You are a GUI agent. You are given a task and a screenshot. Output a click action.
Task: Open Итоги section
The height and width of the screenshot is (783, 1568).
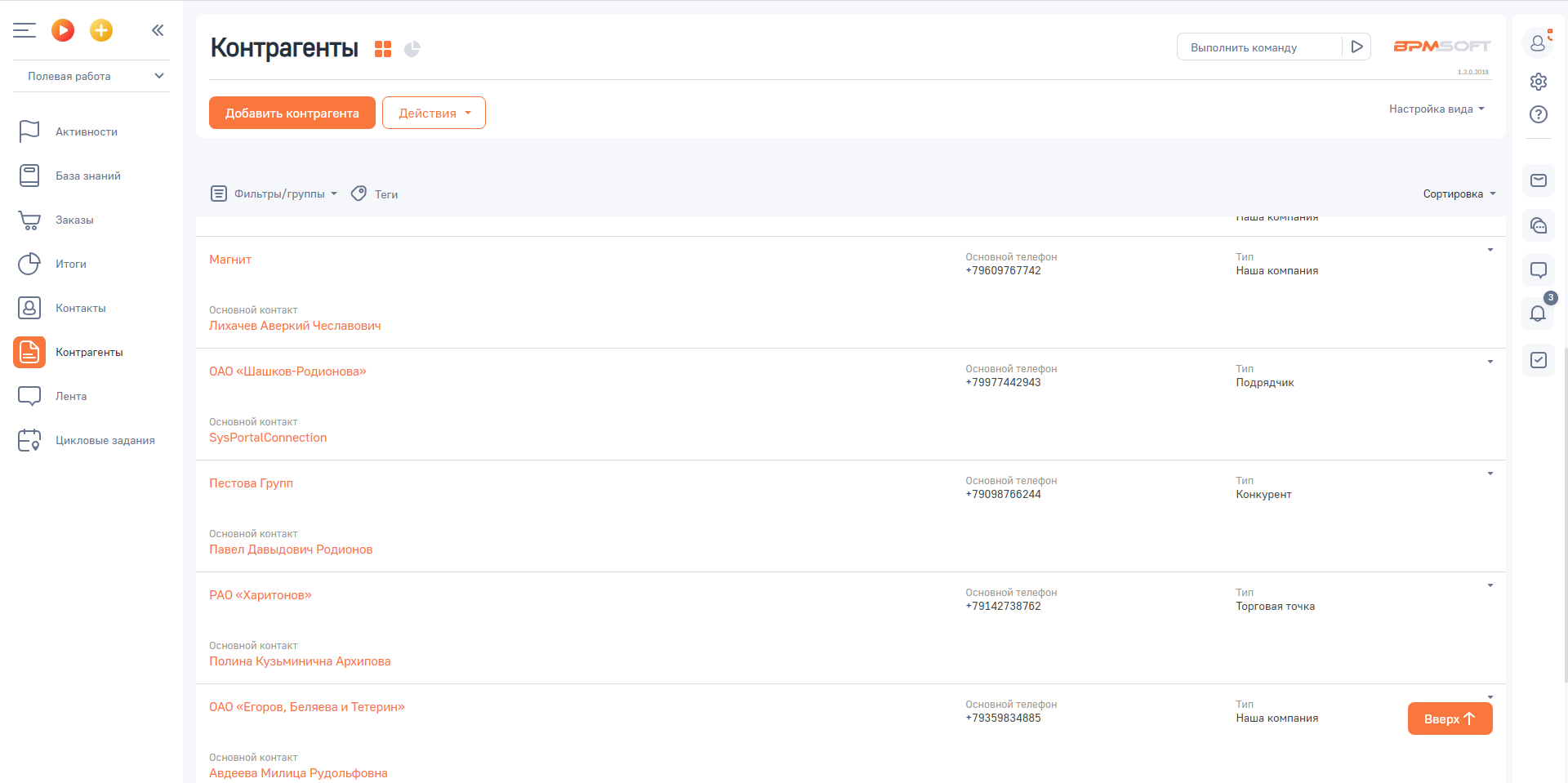71,264
